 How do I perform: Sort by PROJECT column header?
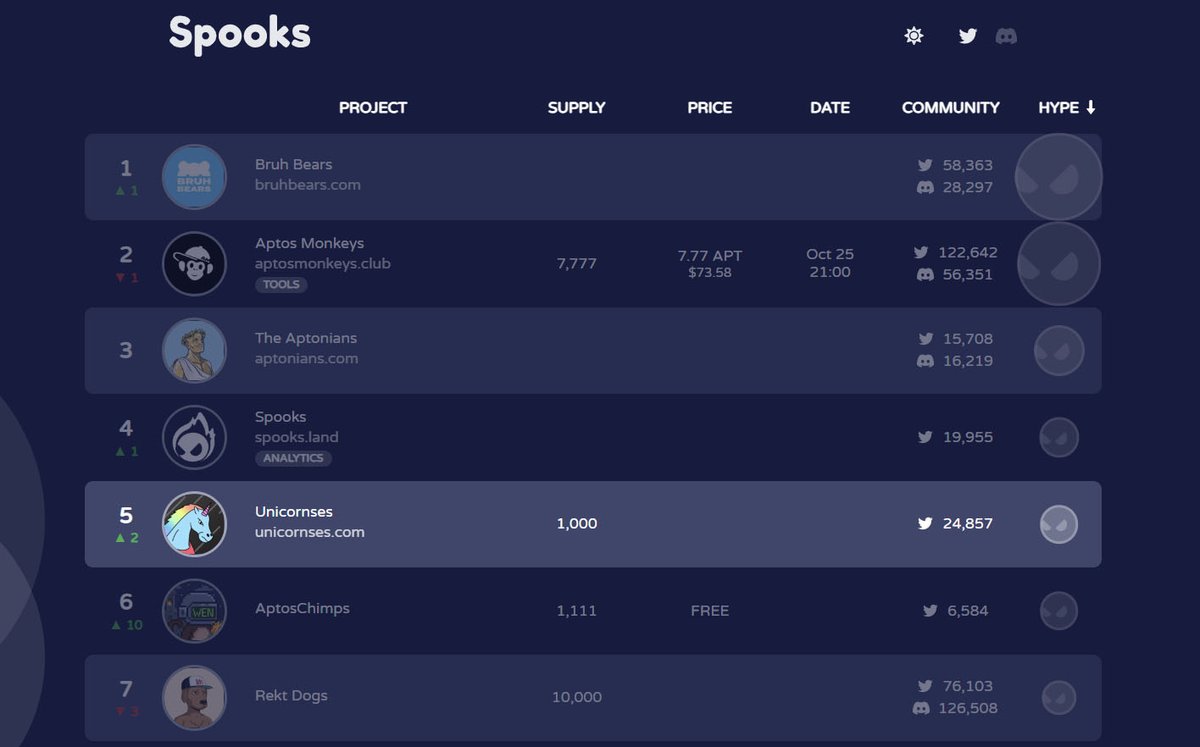pyautogui.click(x=373, y=107)
